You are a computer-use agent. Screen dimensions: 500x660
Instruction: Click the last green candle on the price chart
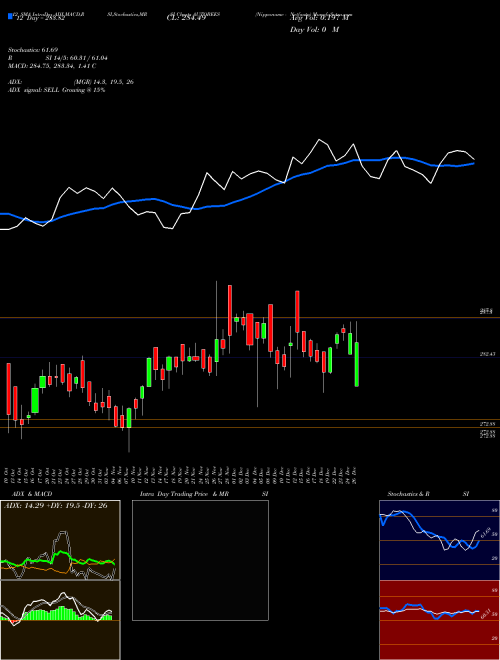[357, 365]
